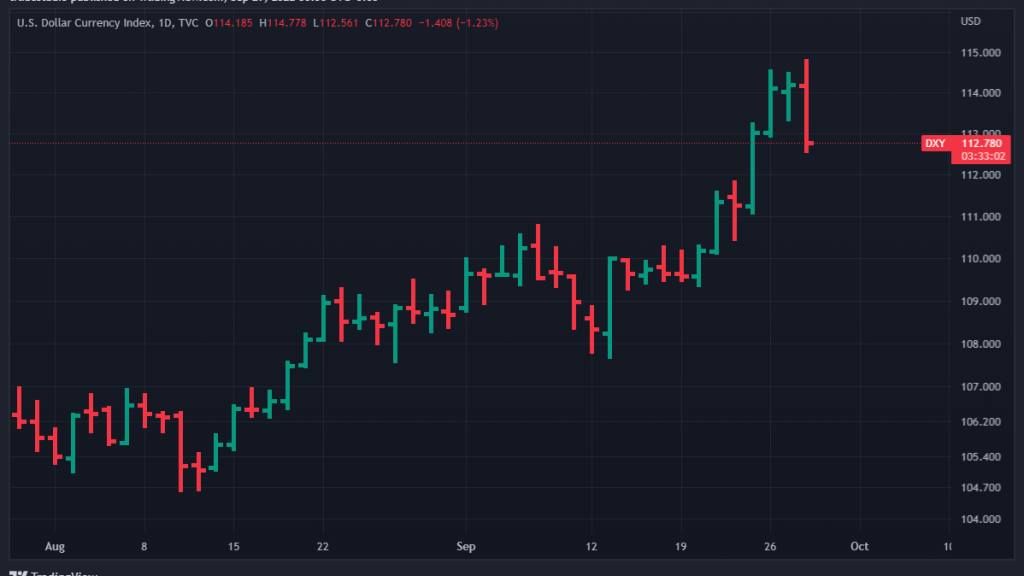Click the 115.000 price axis label

[980, 53]
